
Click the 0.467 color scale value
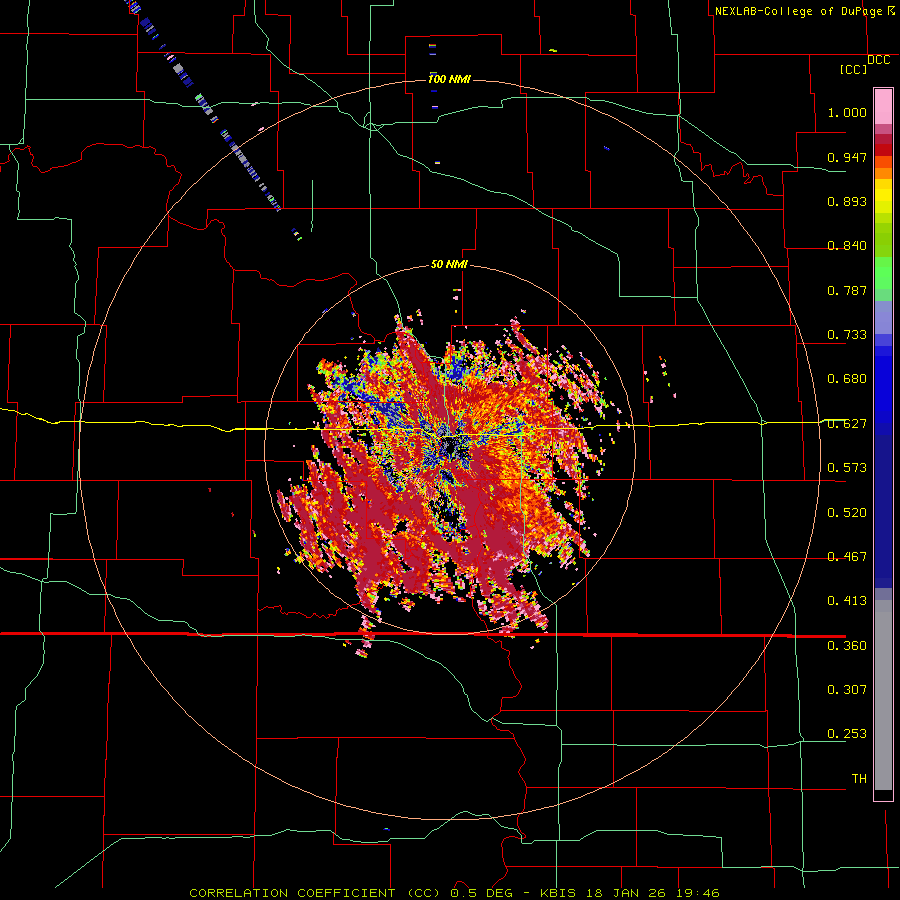click(x=847, y=557)
